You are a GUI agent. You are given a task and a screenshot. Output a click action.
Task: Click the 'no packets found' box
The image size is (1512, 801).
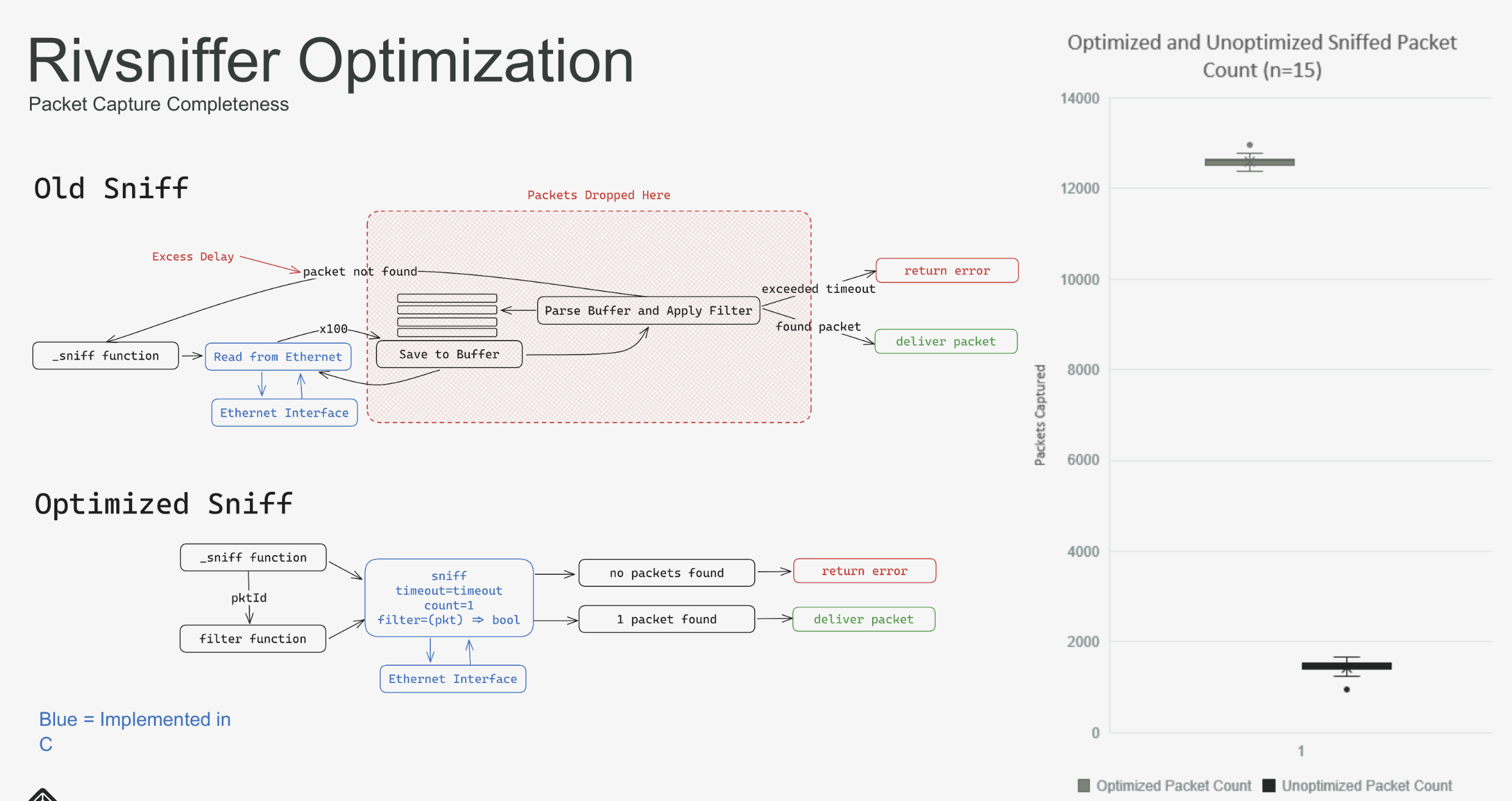click(x=666, y=573)
